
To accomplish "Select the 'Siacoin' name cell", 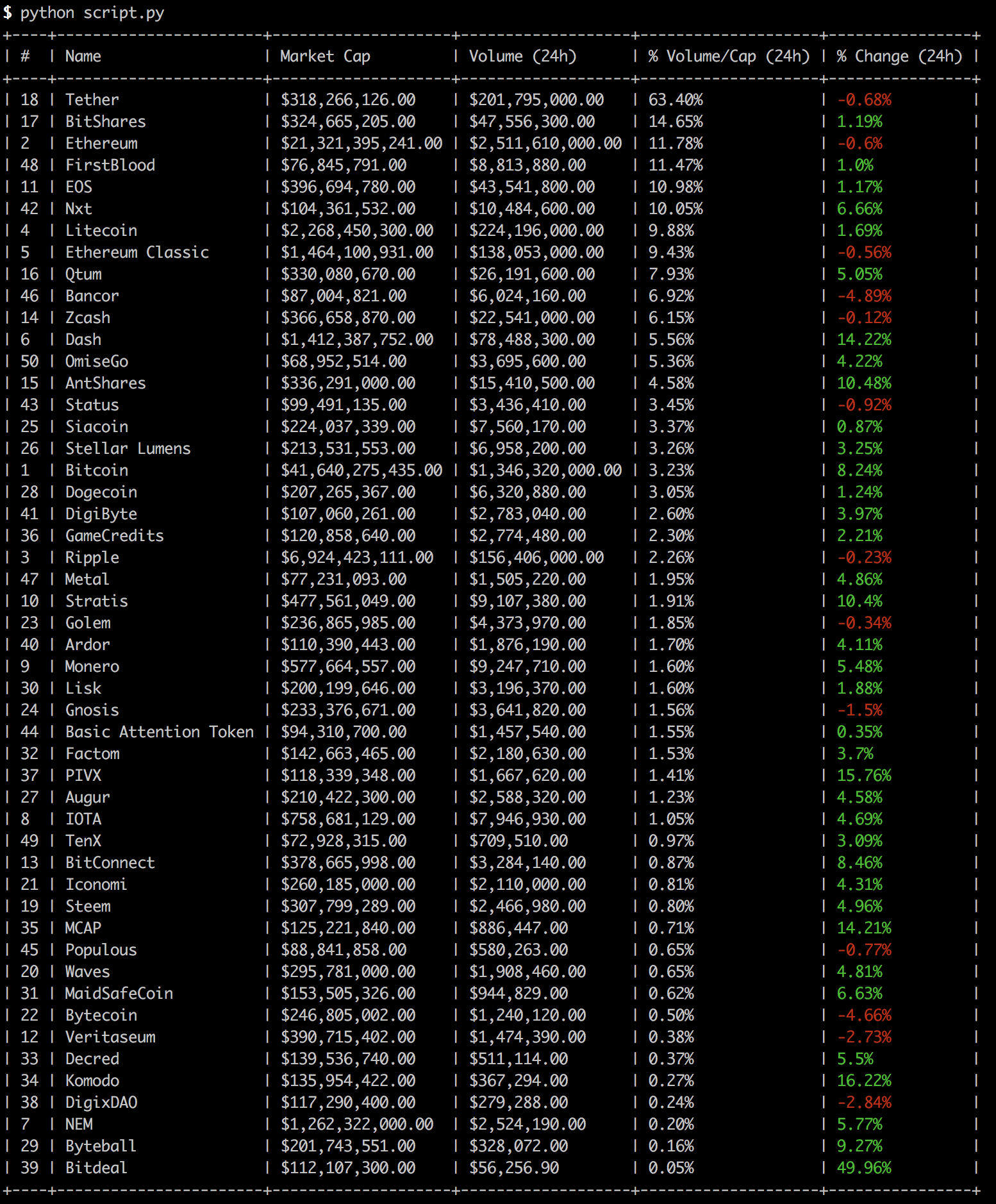I will pos(97,427).
